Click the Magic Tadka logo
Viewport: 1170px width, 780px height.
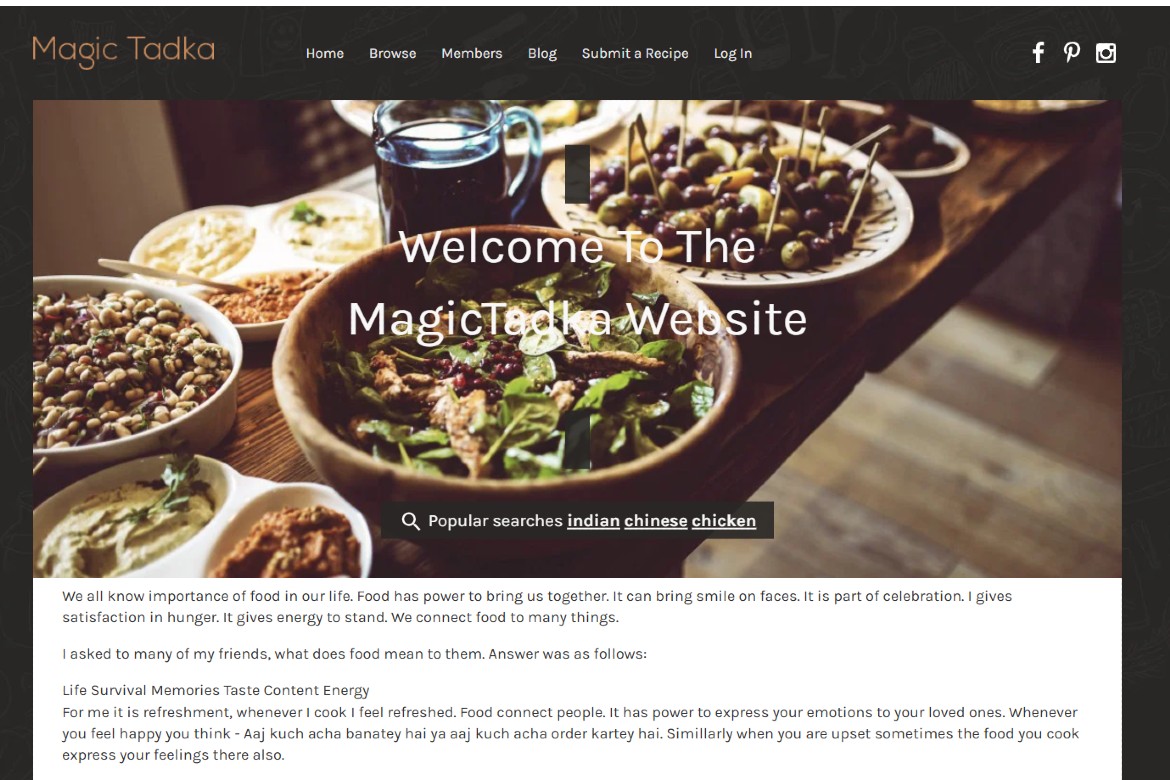tap(123, 51)
